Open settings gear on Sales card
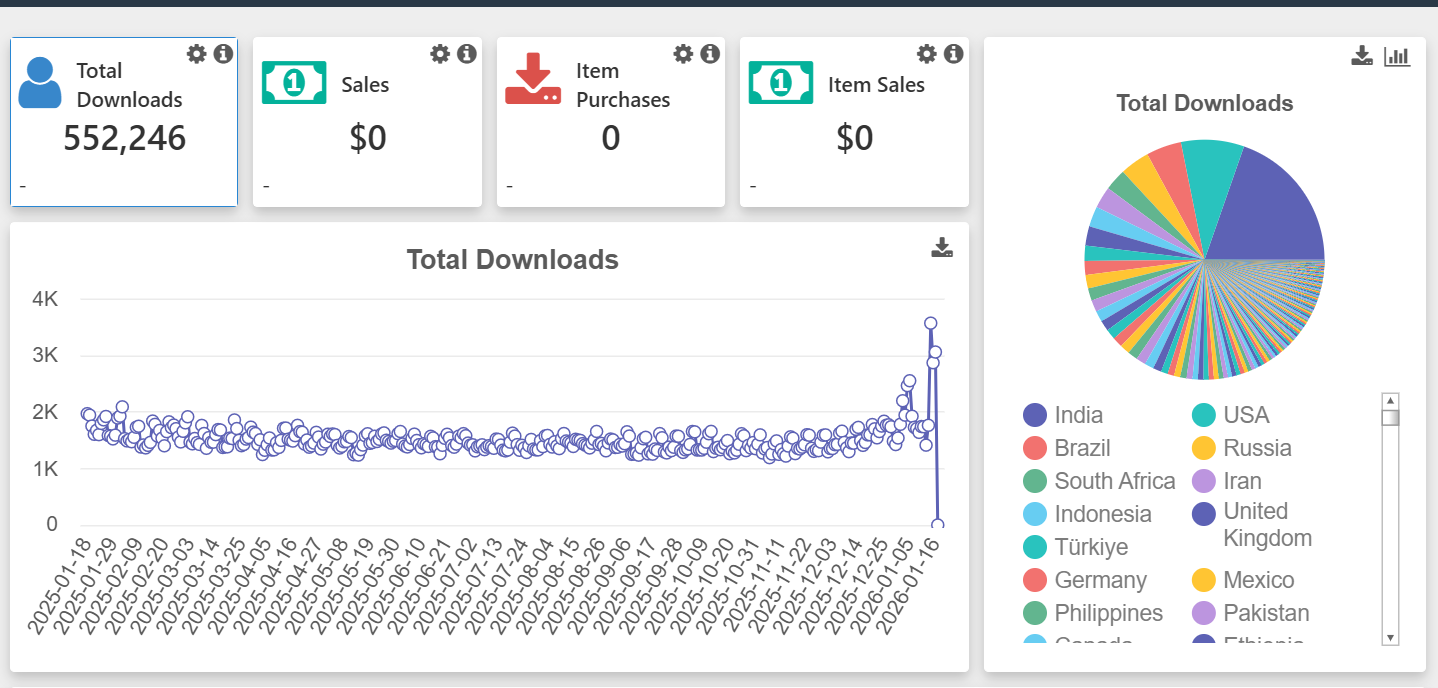Viewport: 1438px width, 688px height. pos(440,54)
